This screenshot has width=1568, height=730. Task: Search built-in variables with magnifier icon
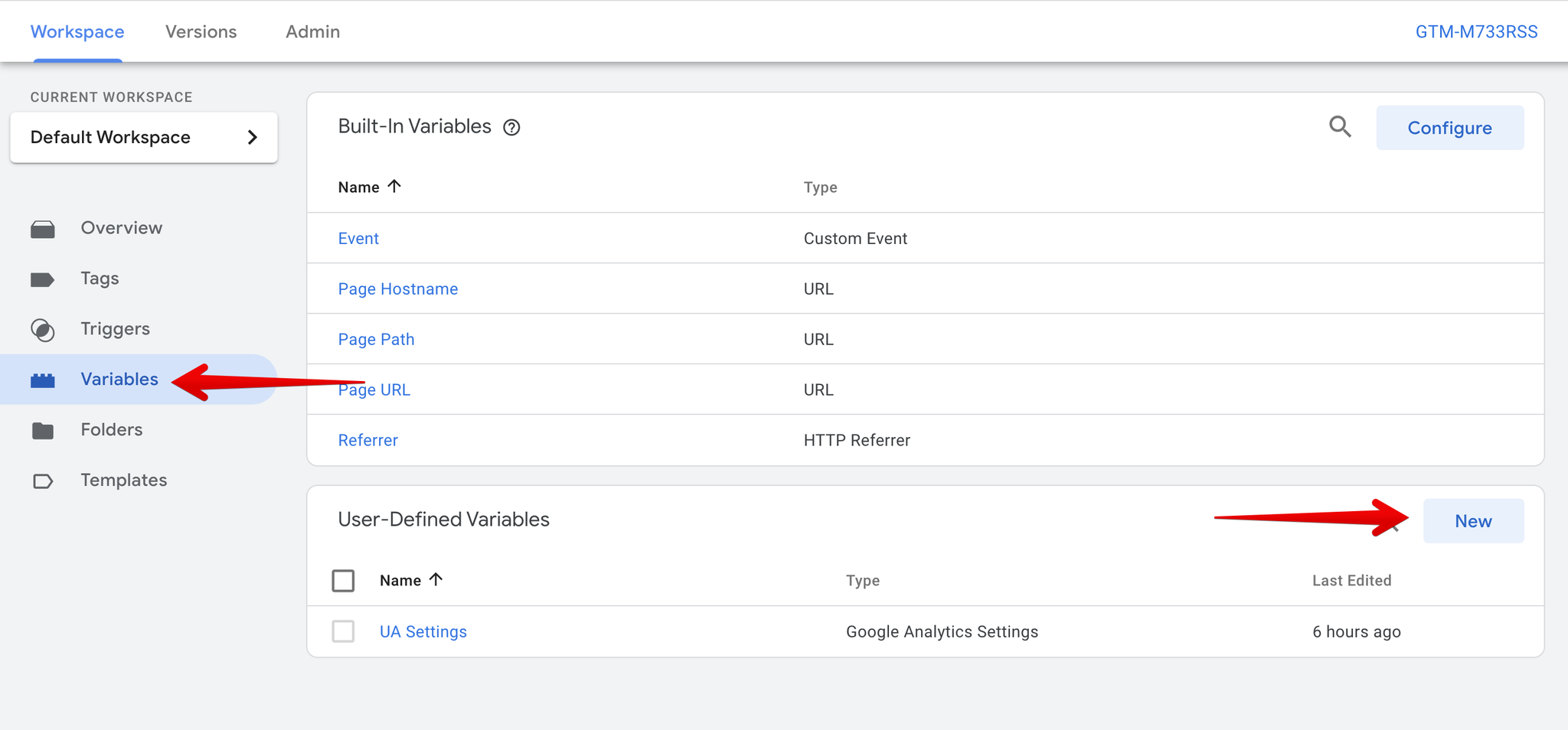click(x=1340, y=126)
